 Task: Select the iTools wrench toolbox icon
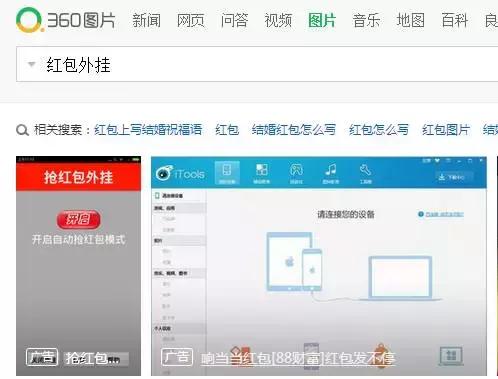click(x=365, y=173)
